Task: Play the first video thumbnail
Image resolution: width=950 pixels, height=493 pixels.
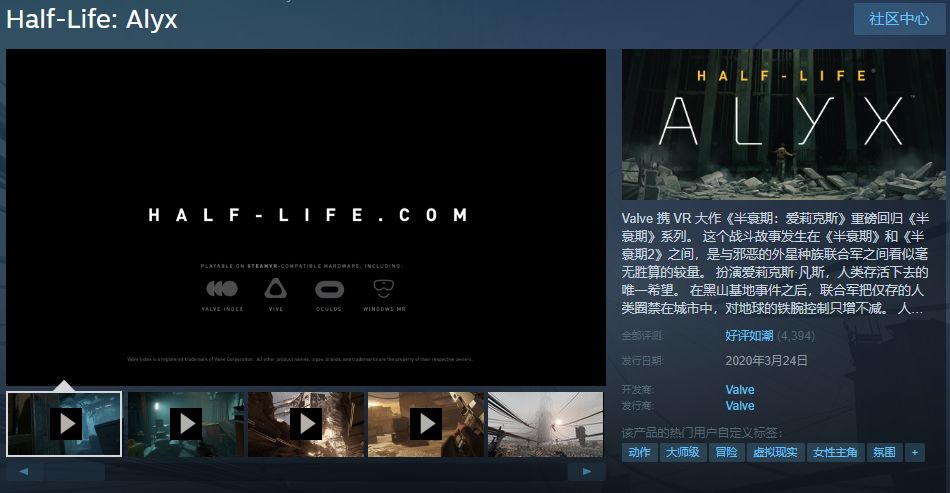Action: 64,424
